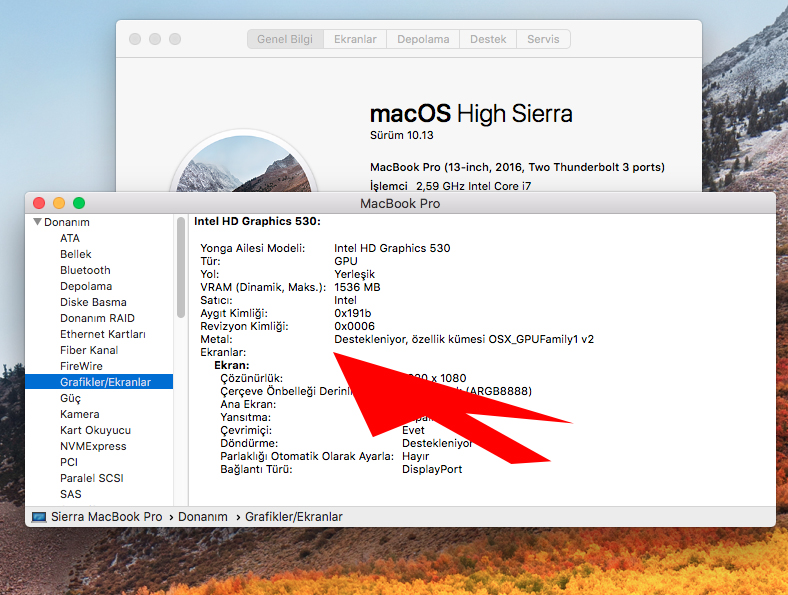Switch to the Destek tab

click(x=489, y=39)
